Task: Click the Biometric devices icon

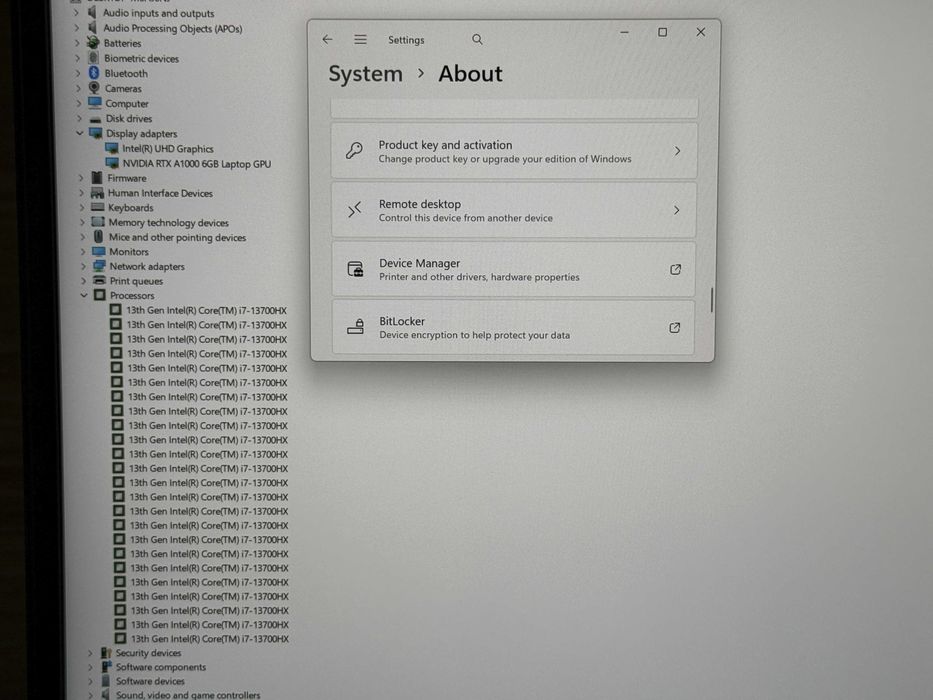Action: click(x=93, y=58)
